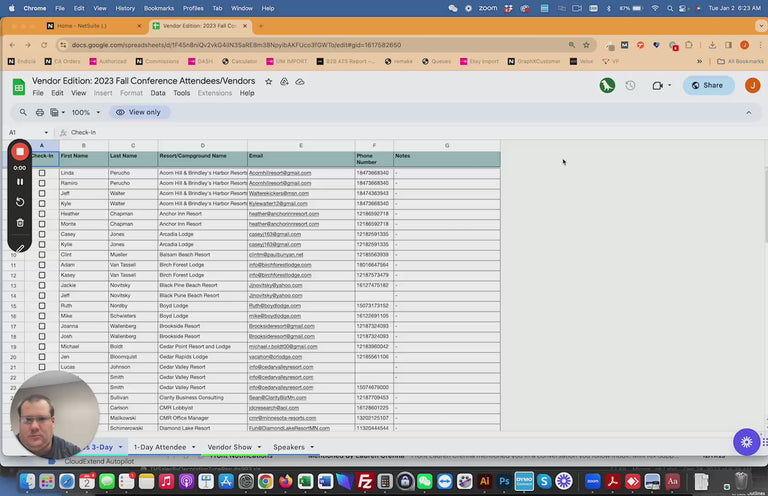Tick the check-in box for Linda Perucho

coord(42,173)
